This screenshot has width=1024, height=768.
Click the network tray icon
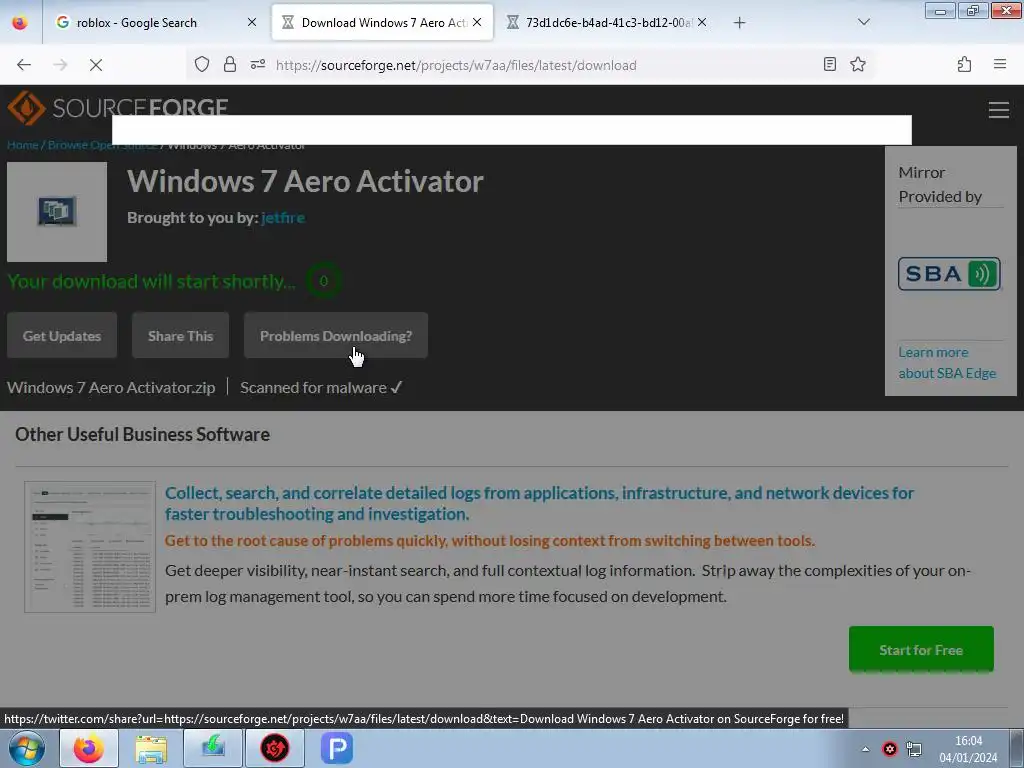(914, 749)
